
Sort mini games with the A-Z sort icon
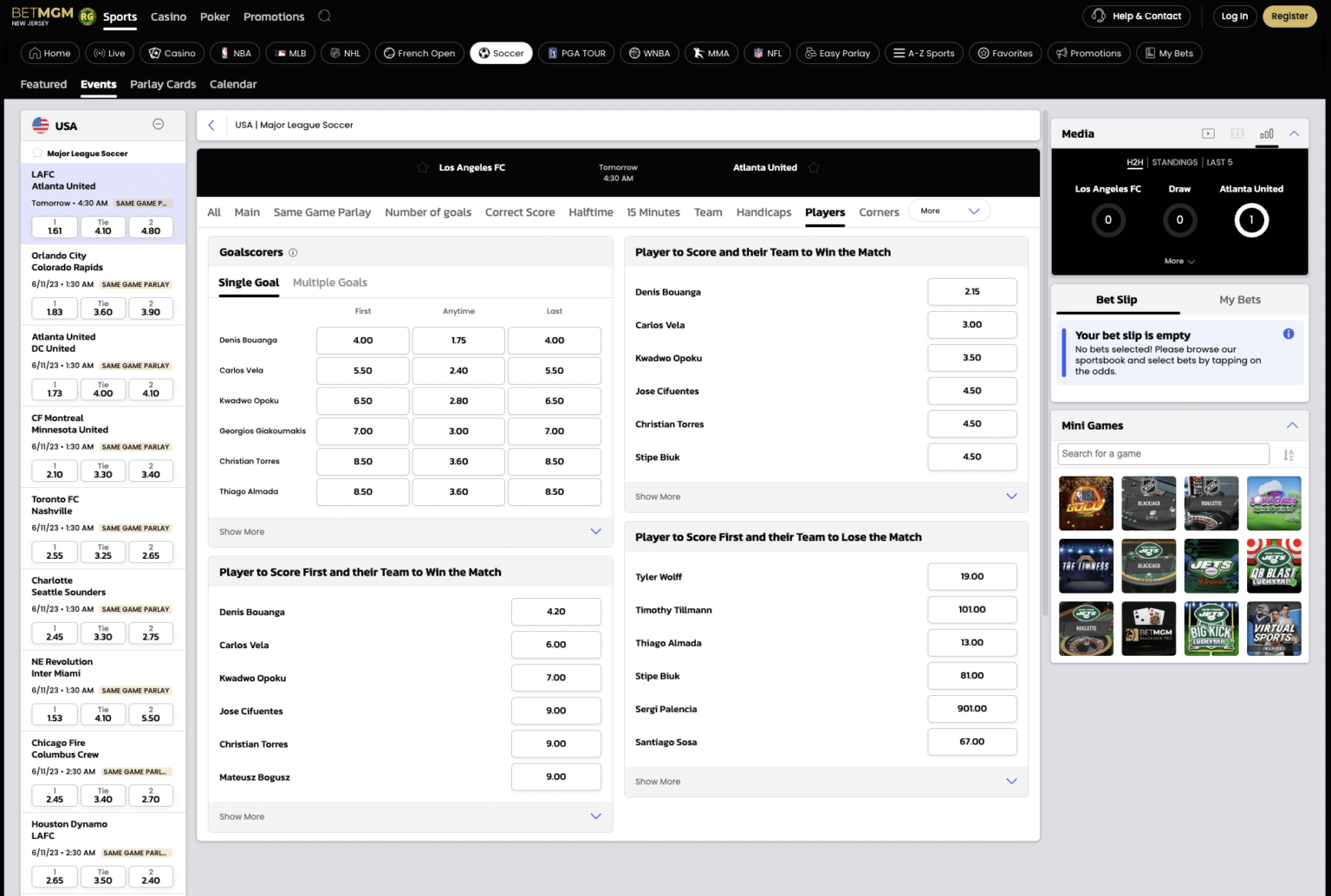point(1289,454)
